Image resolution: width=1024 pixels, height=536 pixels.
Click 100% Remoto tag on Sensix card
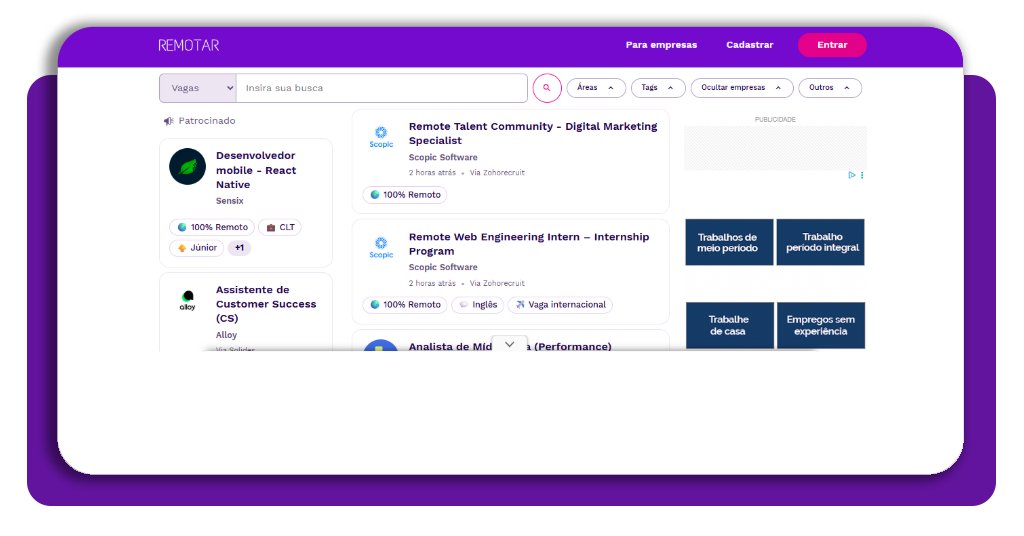(x=212, y=227)
